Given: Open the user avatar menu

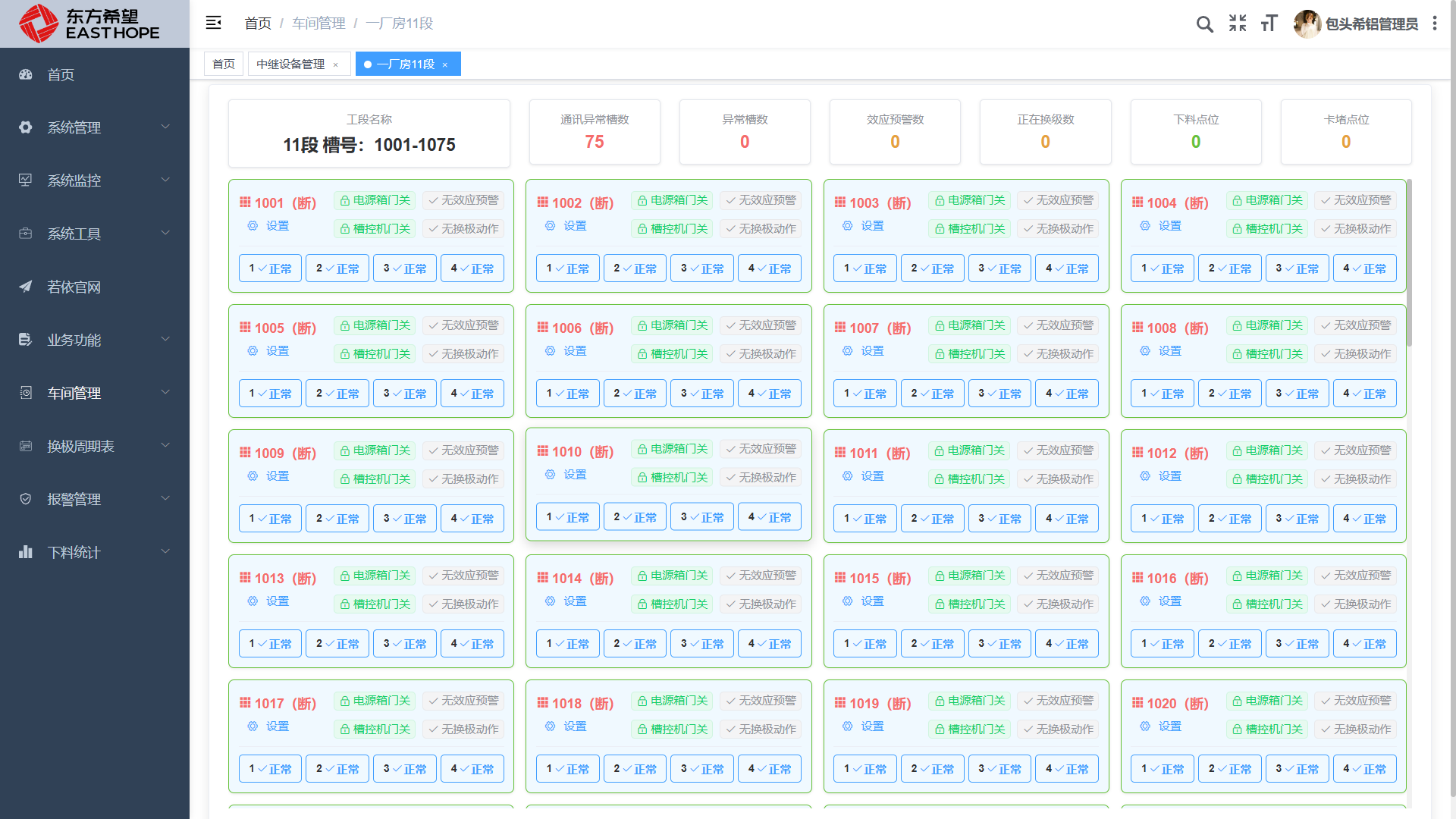Looking at the screenshot, I should point(1307,24).
